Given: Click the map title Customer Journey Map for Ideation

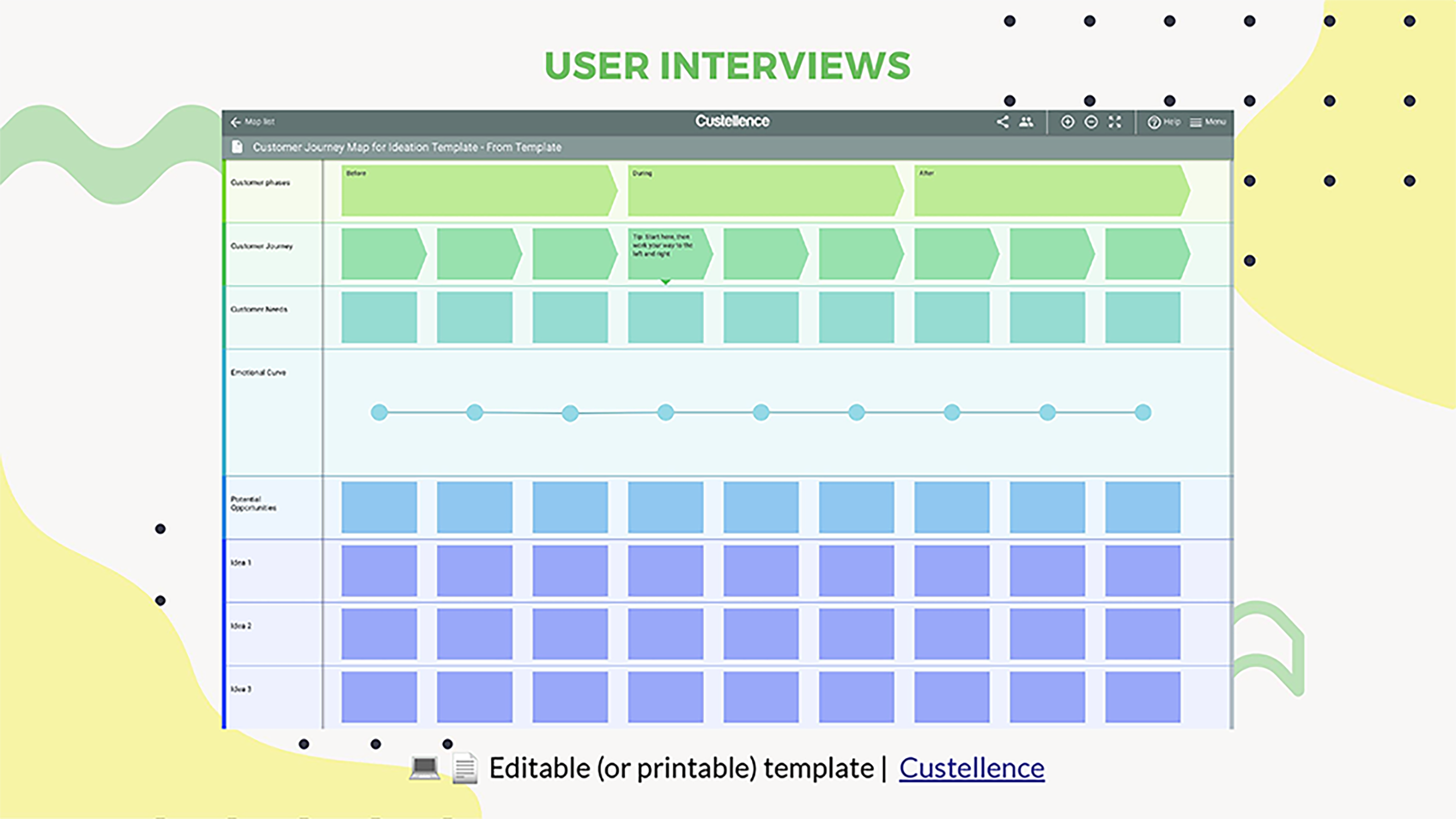Looking at the screenshot, I should [x=407, y=147].
